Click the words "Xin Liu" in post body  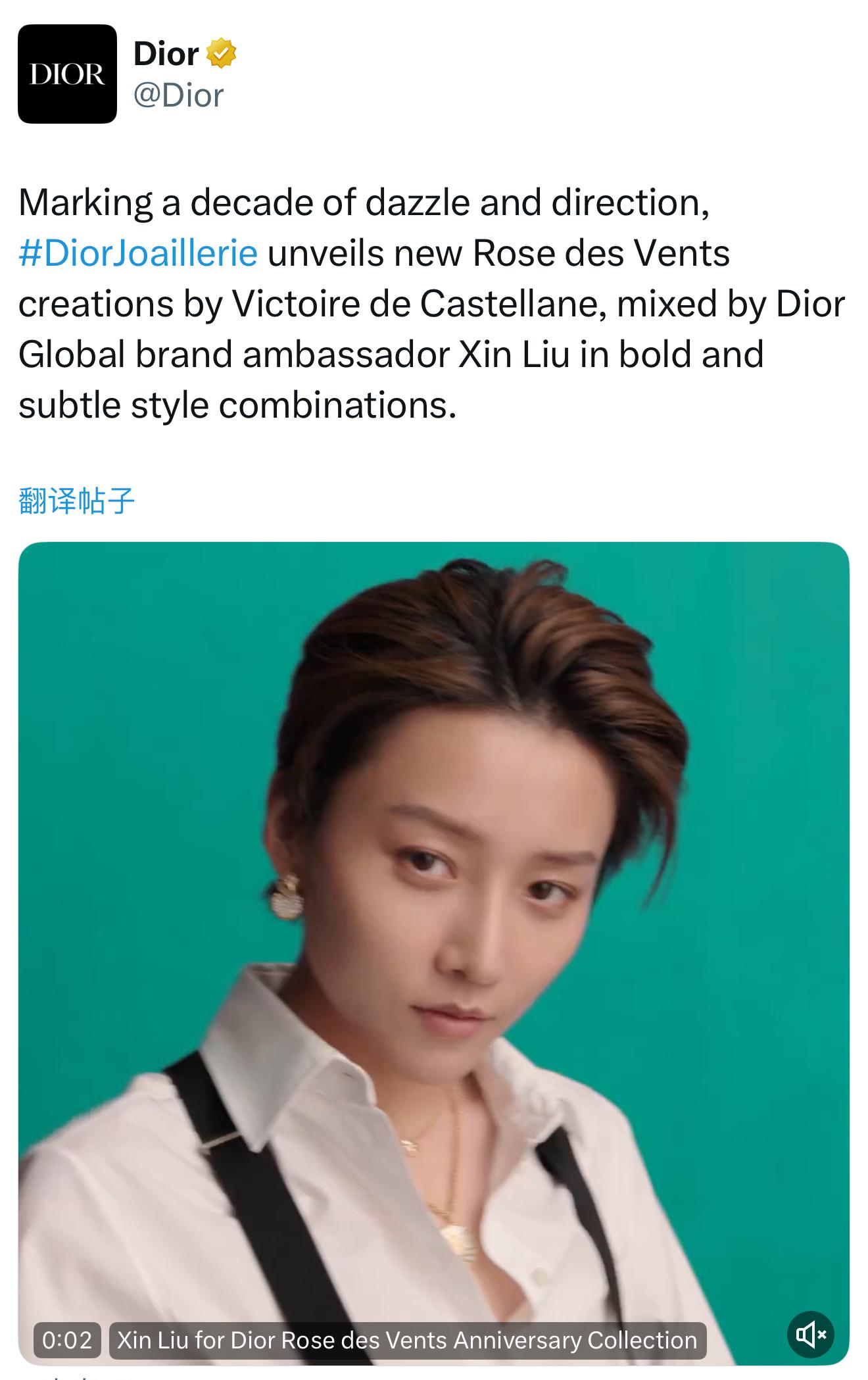(x=514, y=355)
